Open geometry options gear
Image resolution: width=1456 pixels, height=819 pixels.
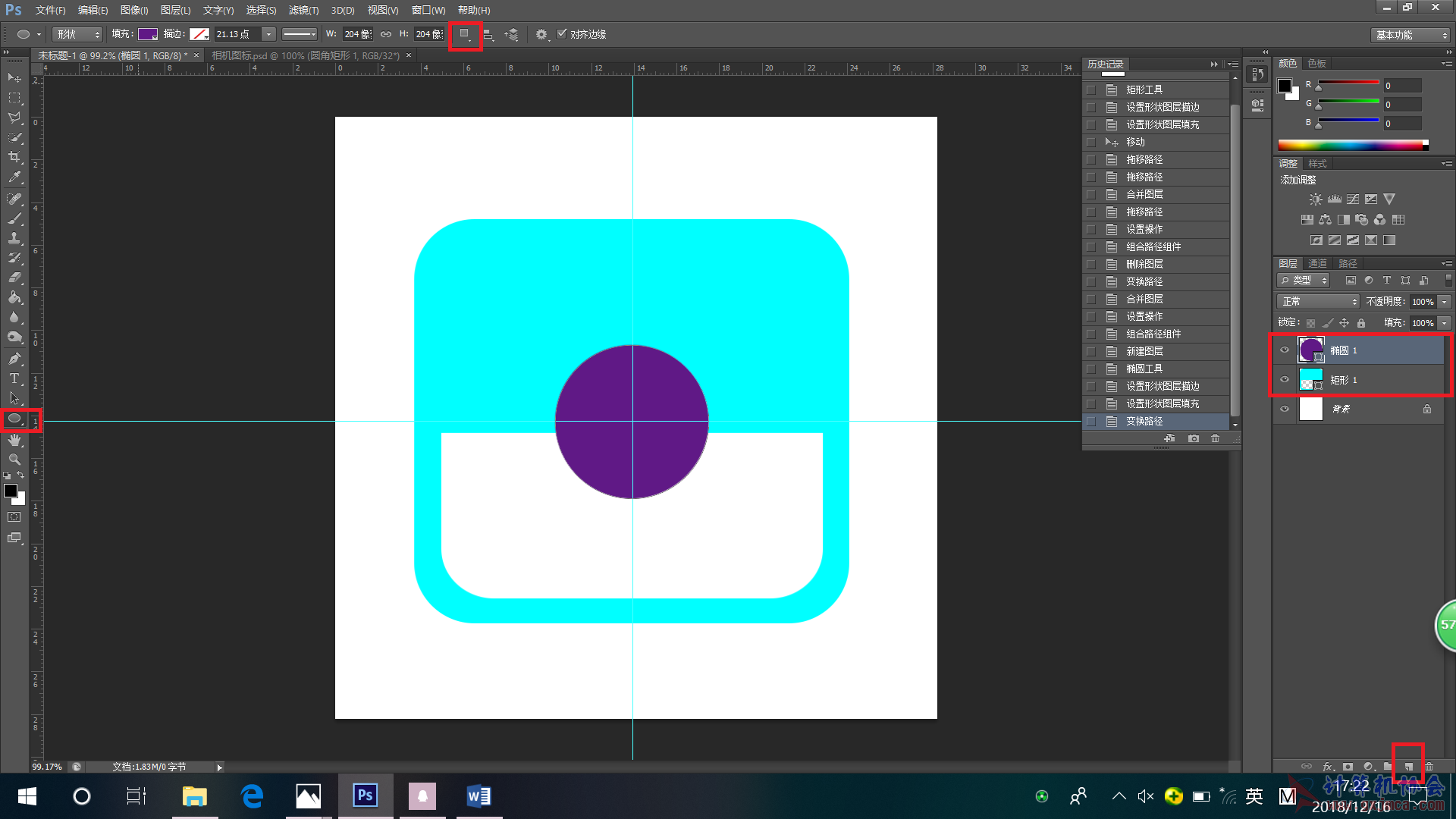pos(541,34)
